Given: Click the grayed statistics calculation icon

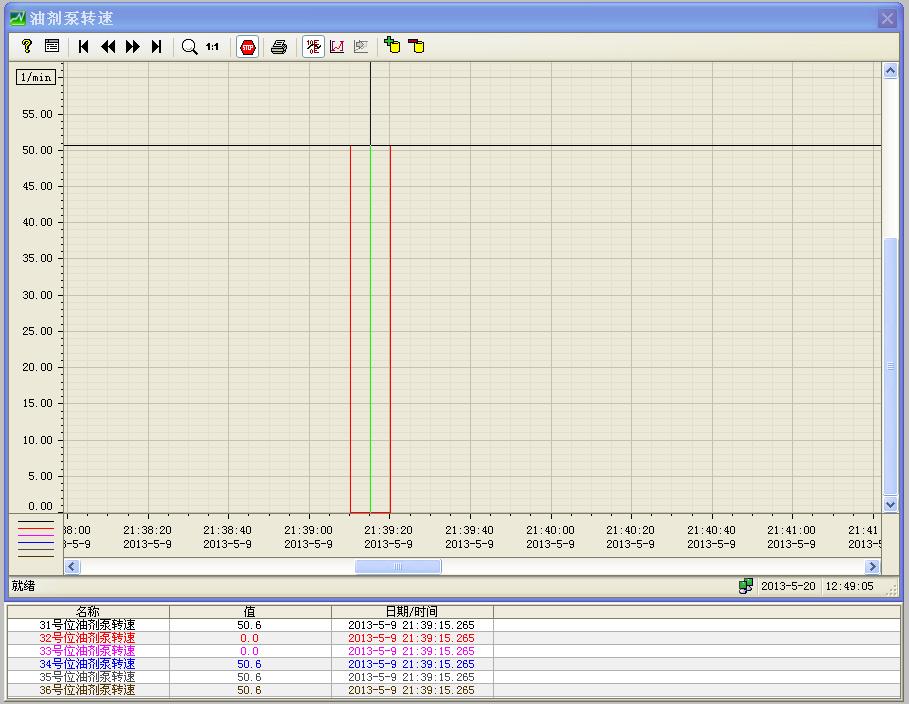Looking at the screenshot, I should pyautogui.click(x=361, y=46).
